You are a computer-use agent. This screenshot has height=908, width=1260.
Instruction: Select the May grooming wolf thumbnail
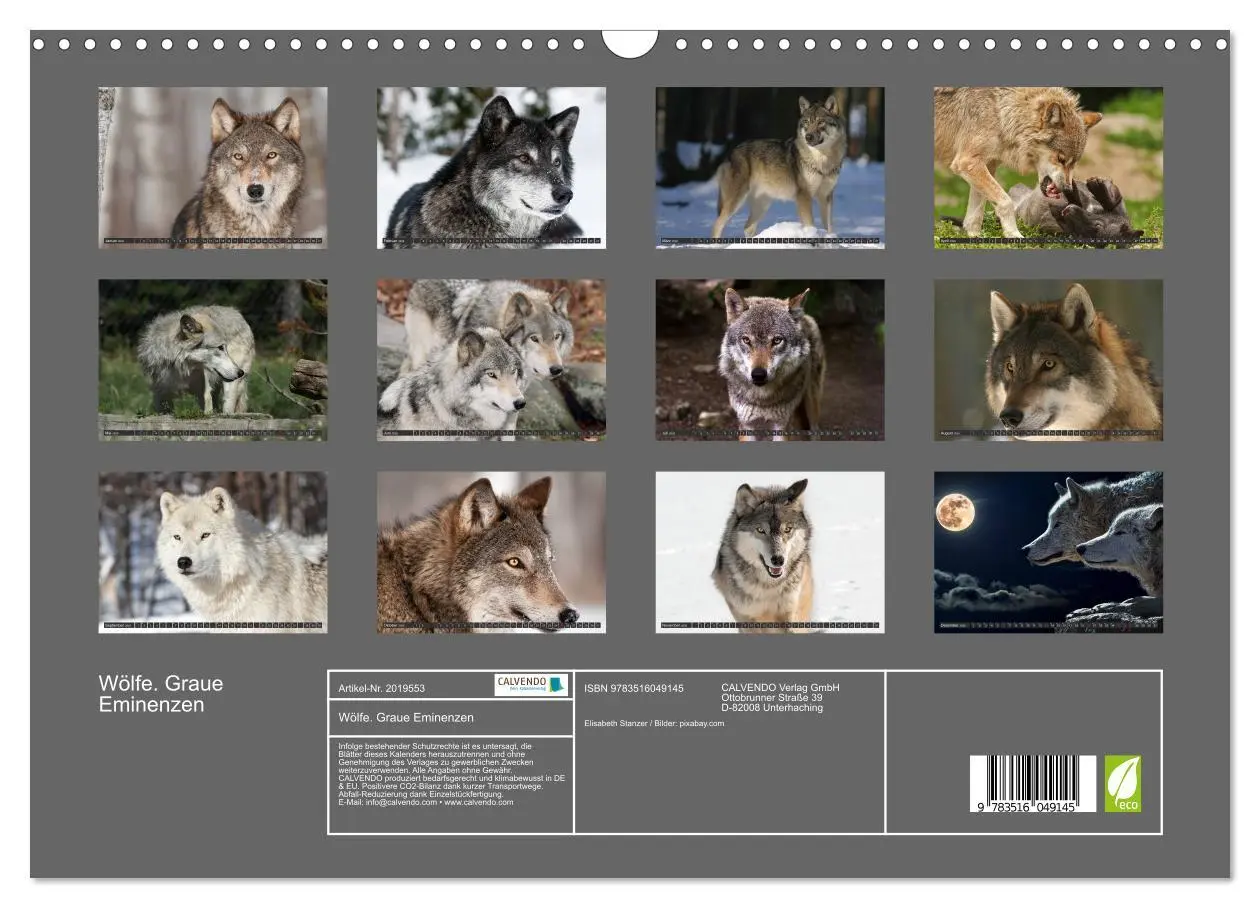213,358
